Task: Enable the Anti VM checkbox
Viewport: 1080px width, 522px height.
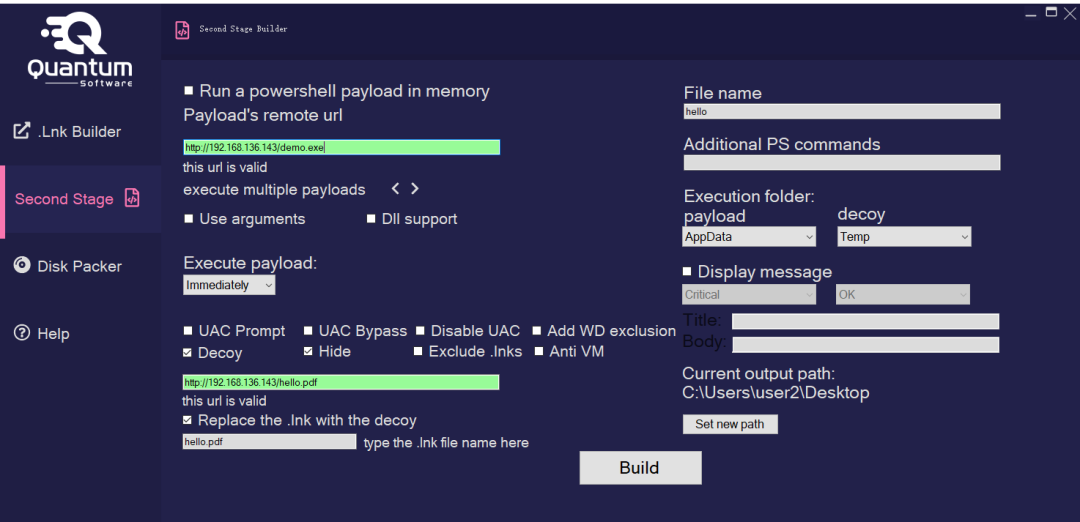Action: click(x=539, y=351)
